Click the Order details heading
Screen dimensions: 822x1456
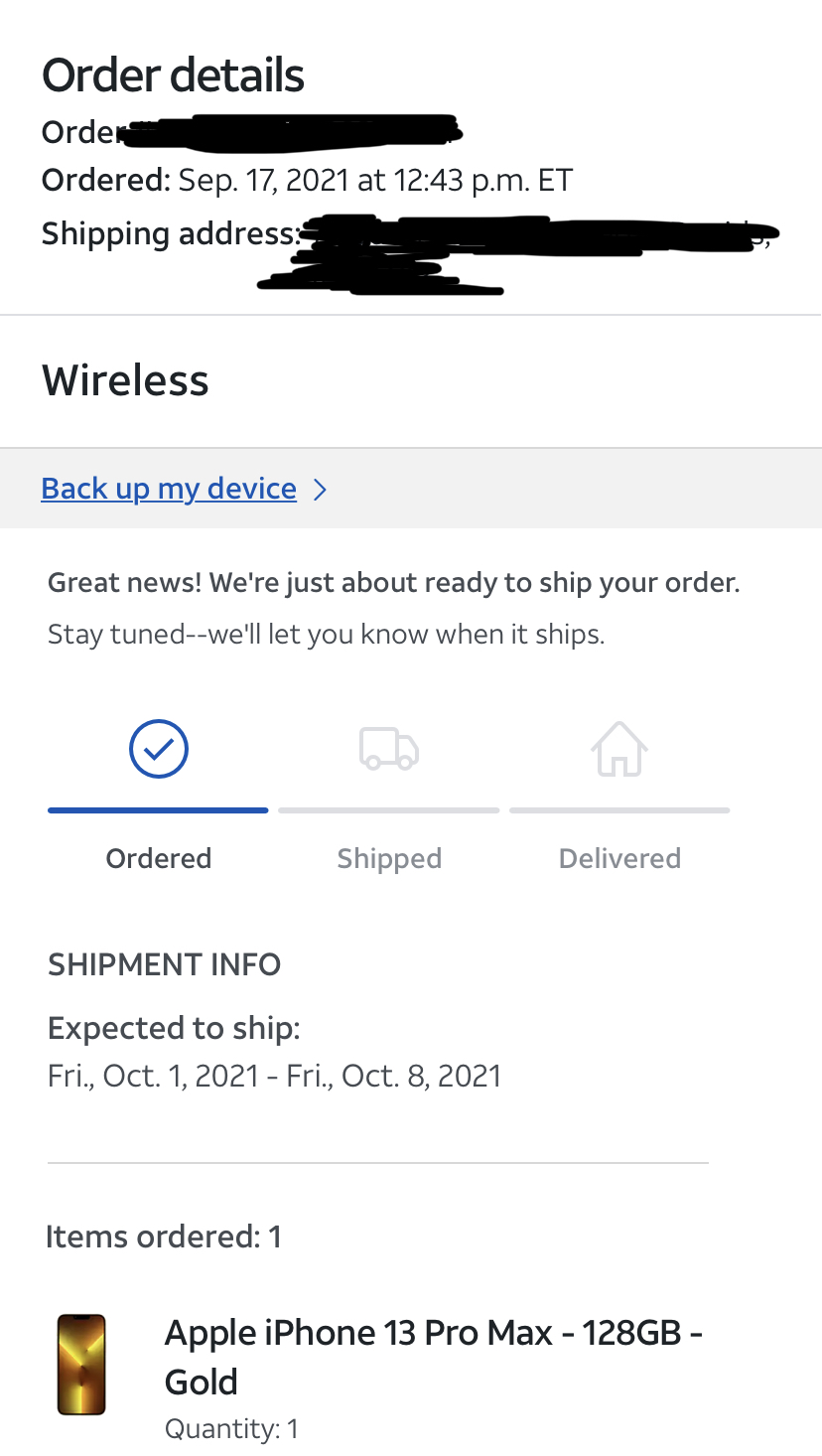tap(173, 75)
